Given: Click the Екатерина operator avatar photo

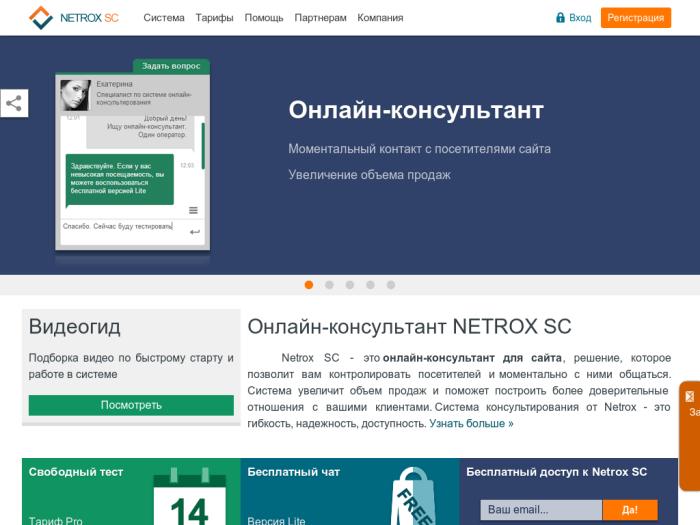Looking at the screenshot, I should pos(75,95).
